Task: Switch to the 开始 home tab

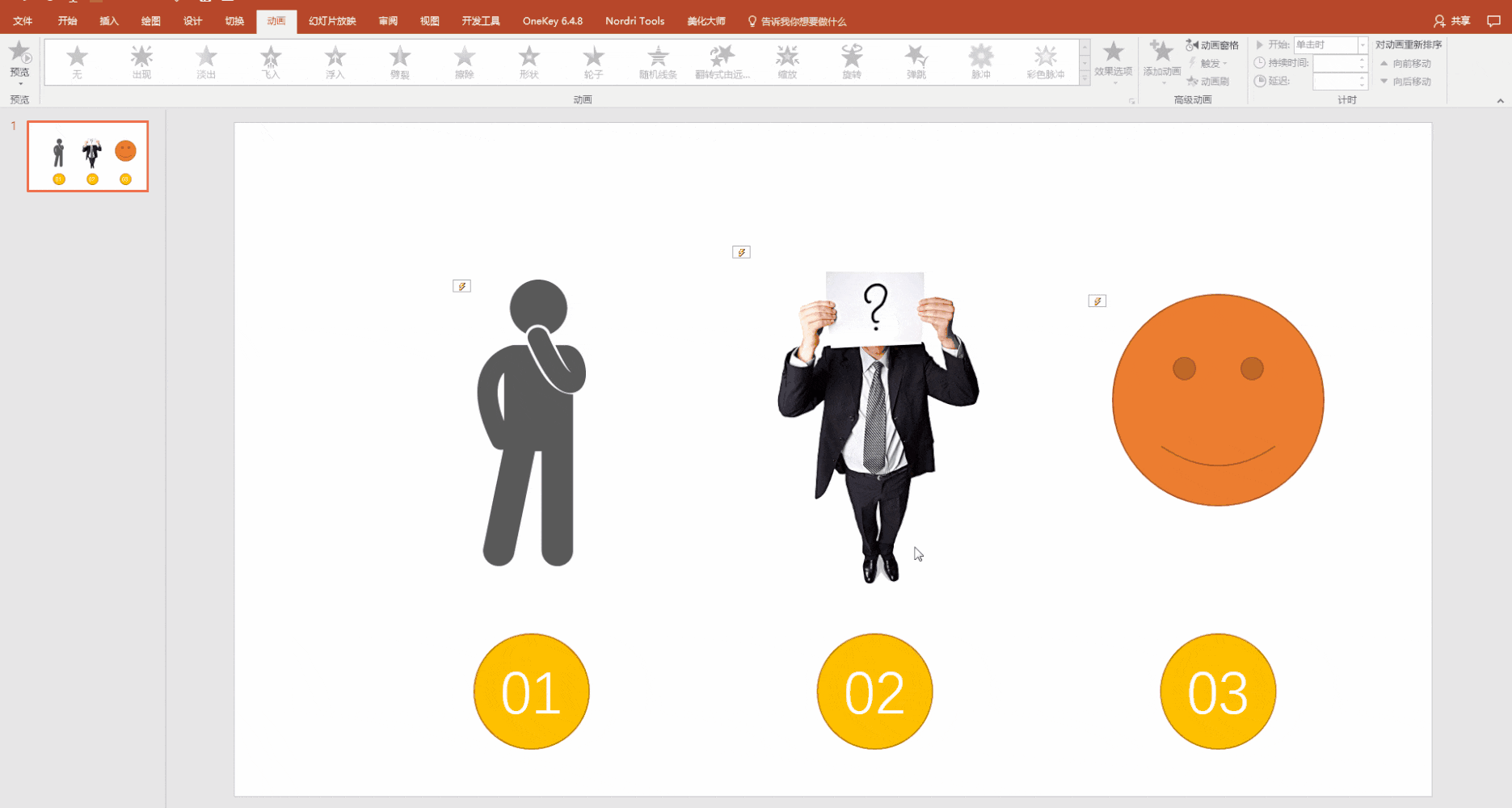Action: (x=67, y=21)
